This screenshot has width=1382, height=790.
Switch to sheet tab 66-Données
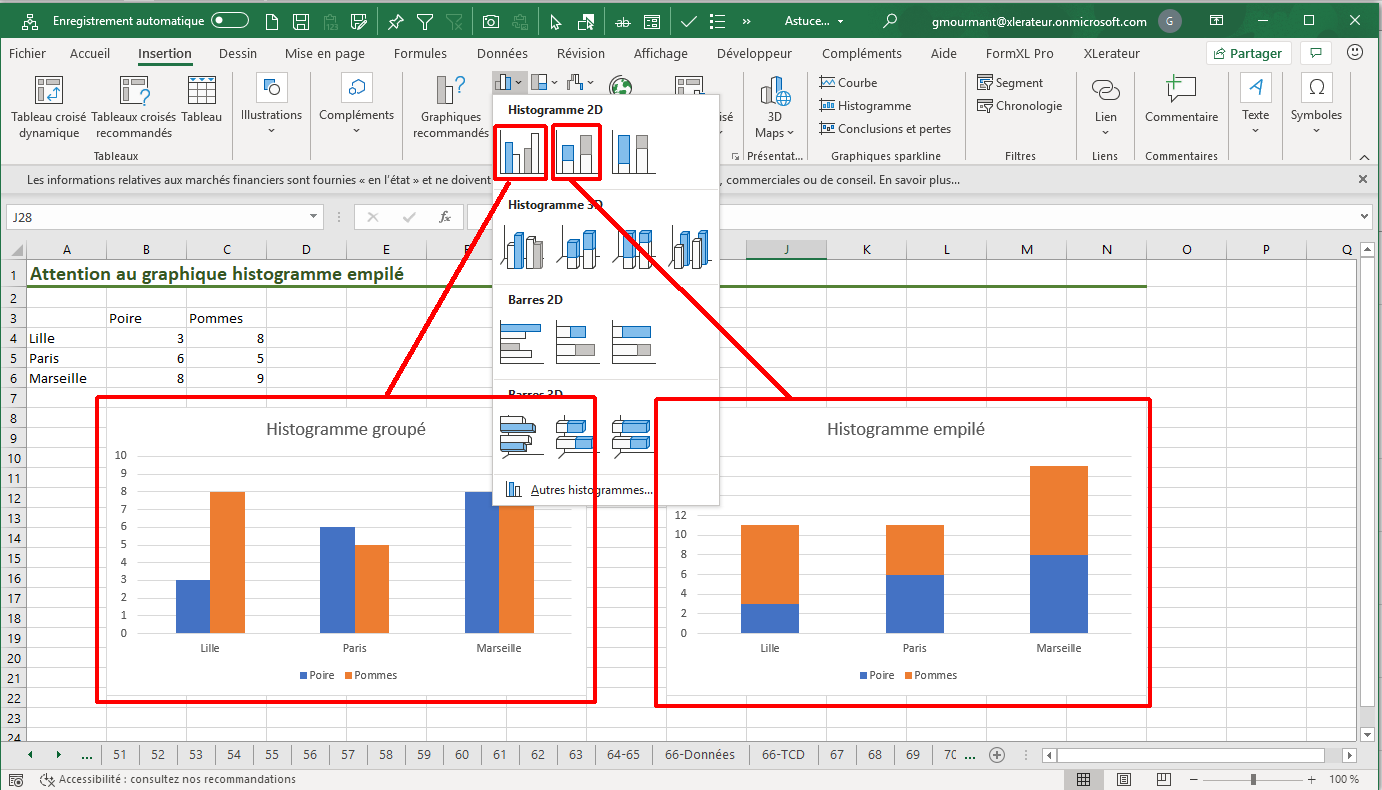(x=699, y=755)
